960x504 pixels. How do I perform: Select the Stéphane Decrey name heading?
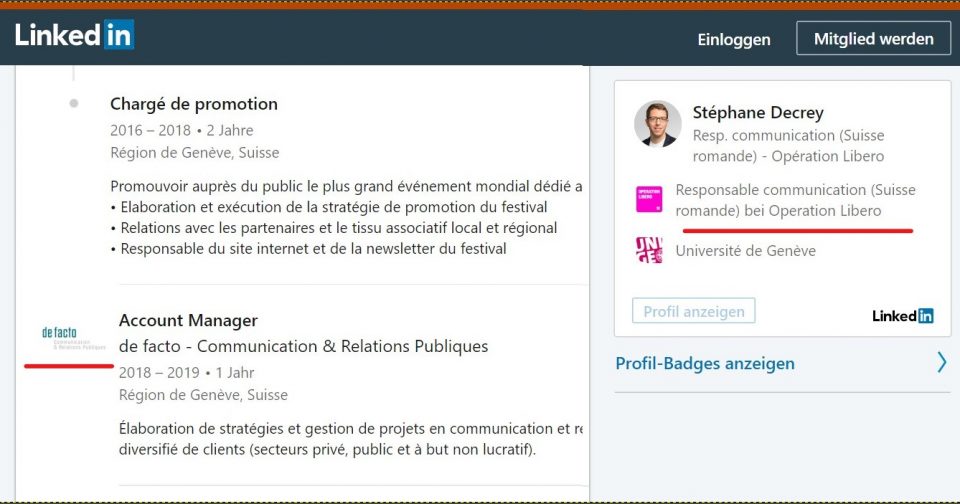pos(757,112)
